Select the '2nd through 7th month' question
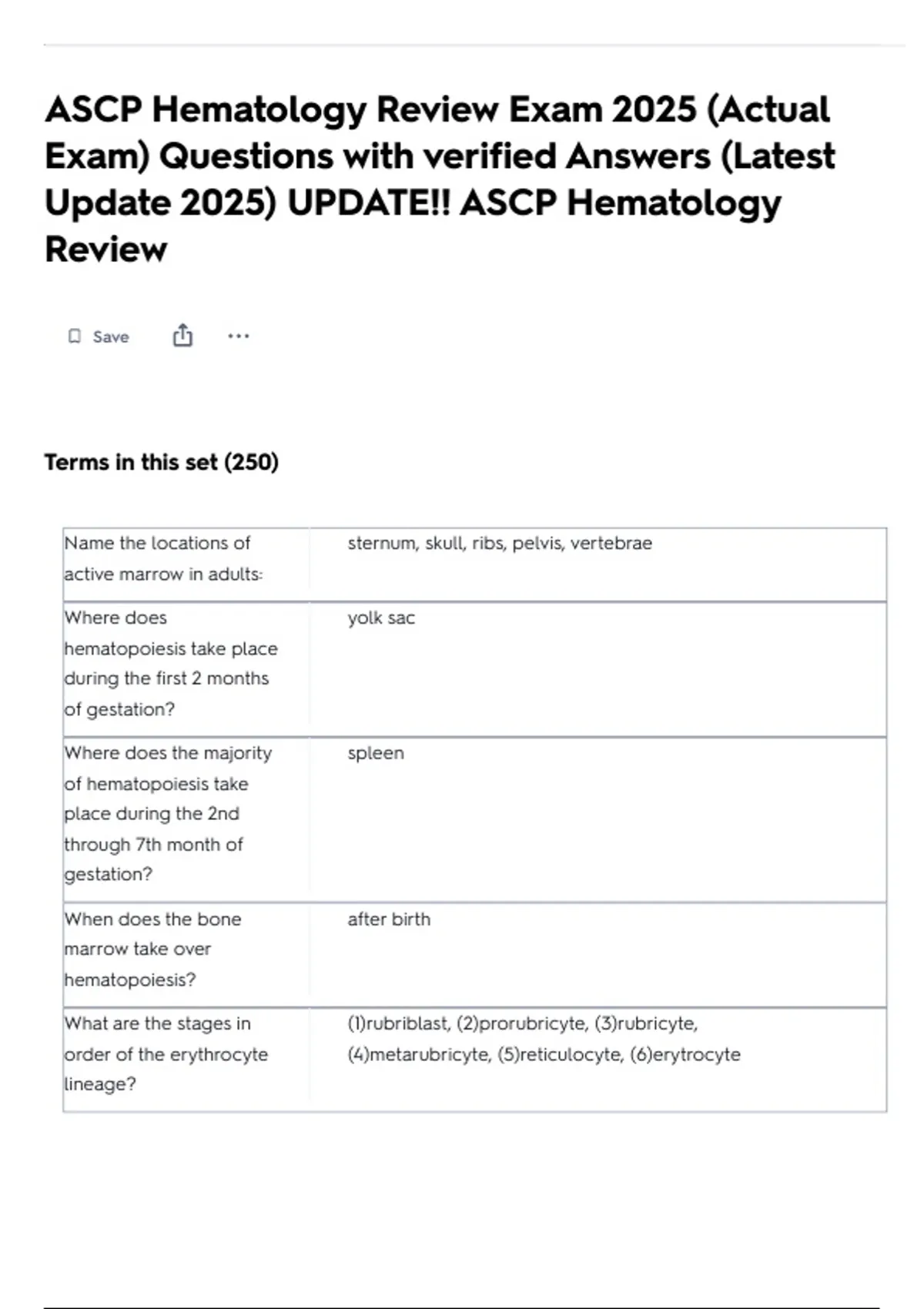924x1309 pixels. pos(167,813)
